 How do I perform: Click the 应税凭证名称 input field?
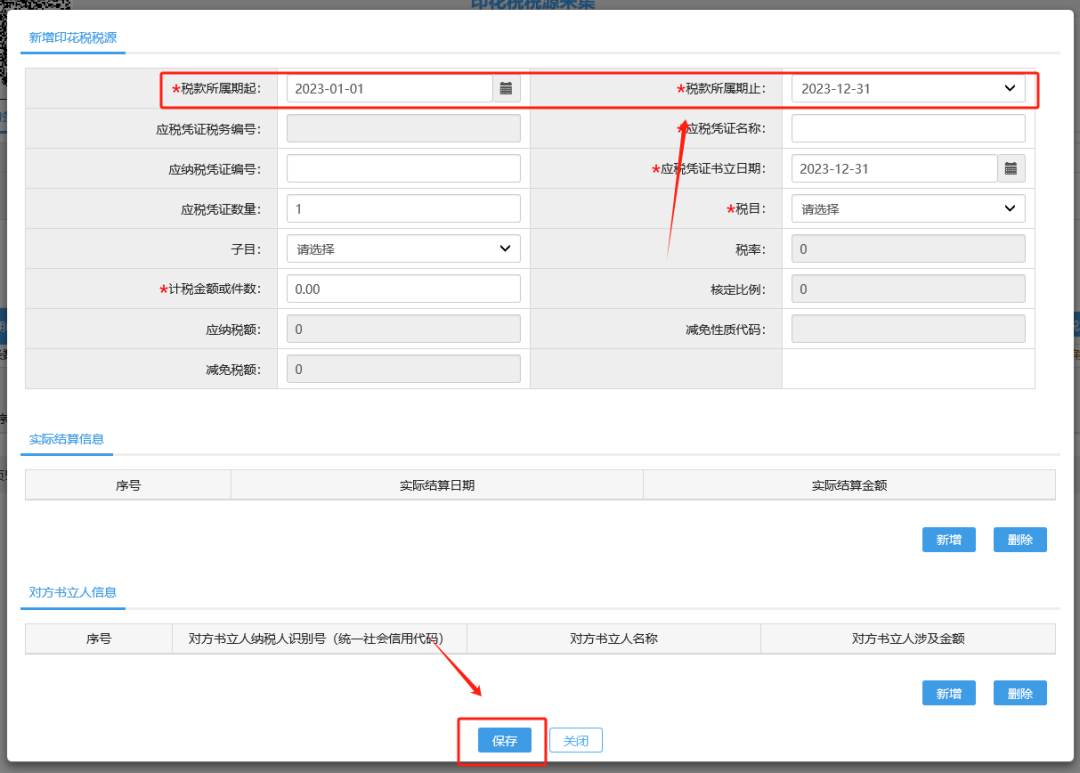pos(908,129)
